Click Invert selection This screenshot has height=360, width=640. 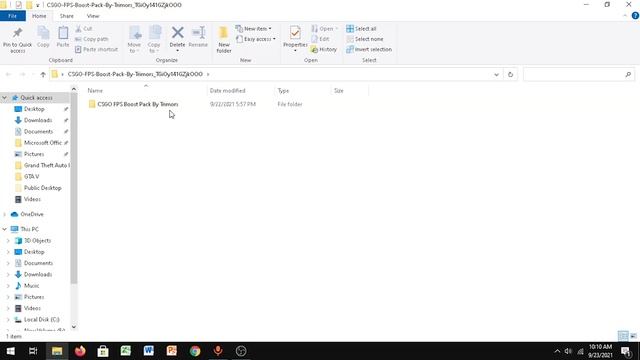click(369, 49)
